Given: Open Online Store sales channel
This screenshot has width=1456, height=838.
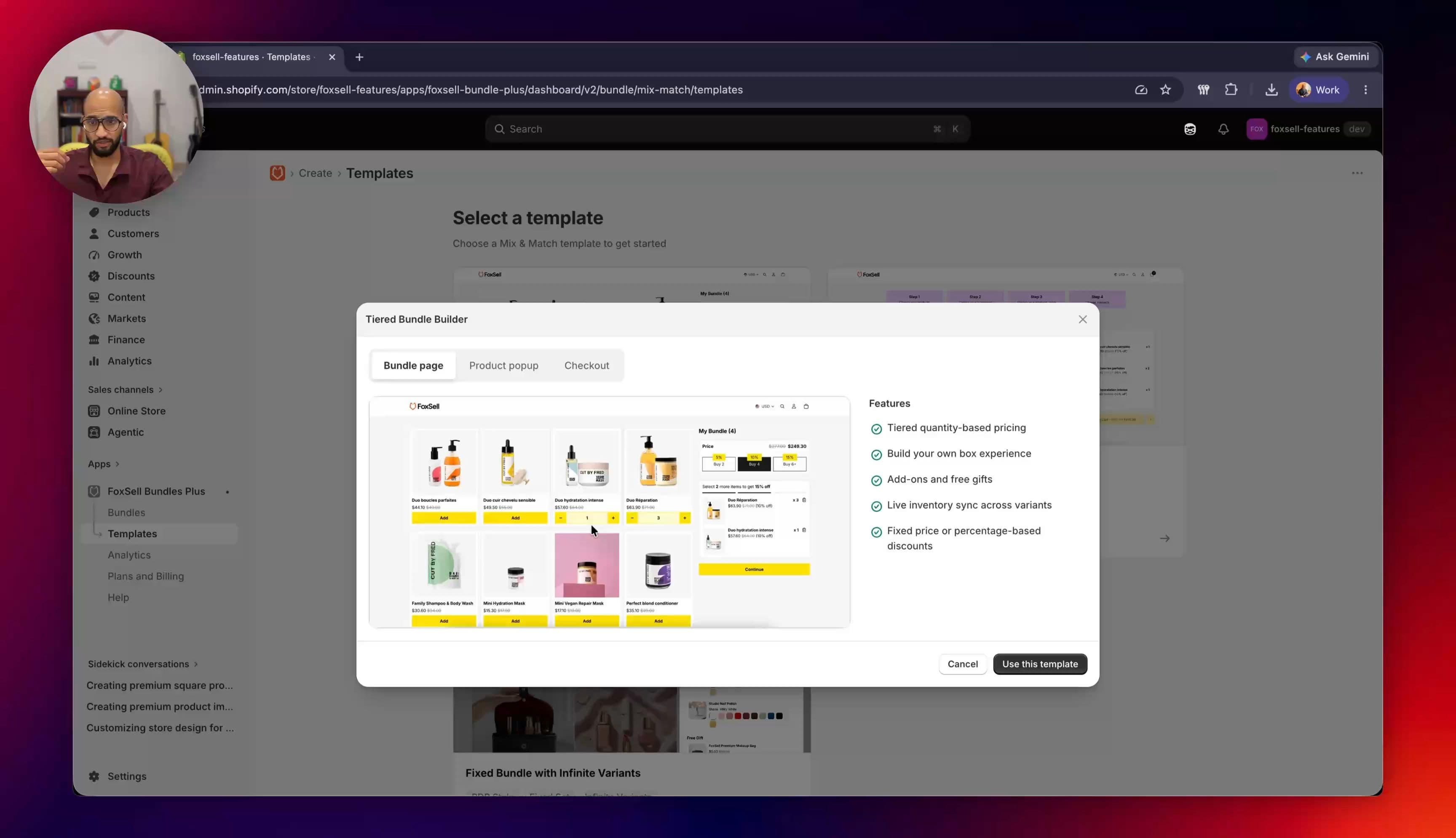Looking at the screenshot, I should click(x=136, y=411).
